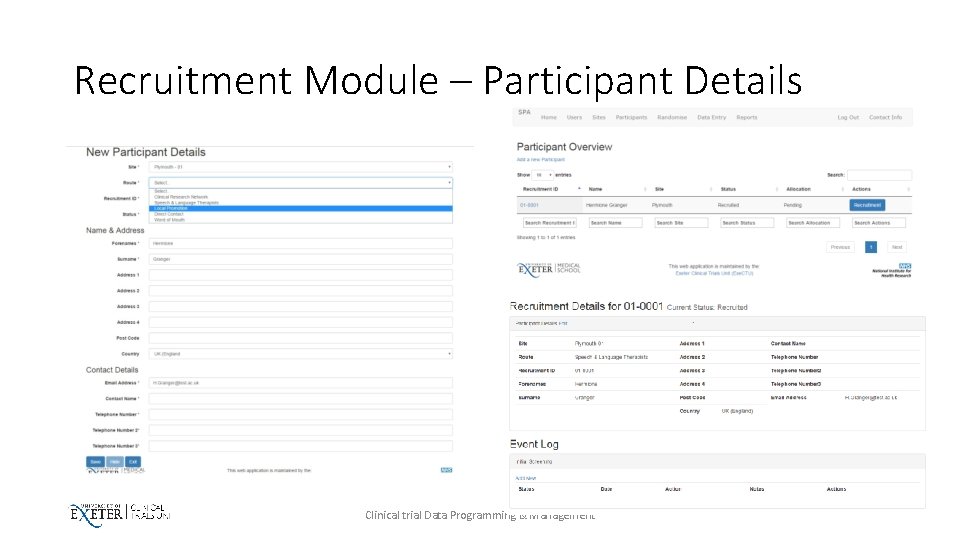Click the Next pagination button
The image size is (960, 540).
(897, 247)
